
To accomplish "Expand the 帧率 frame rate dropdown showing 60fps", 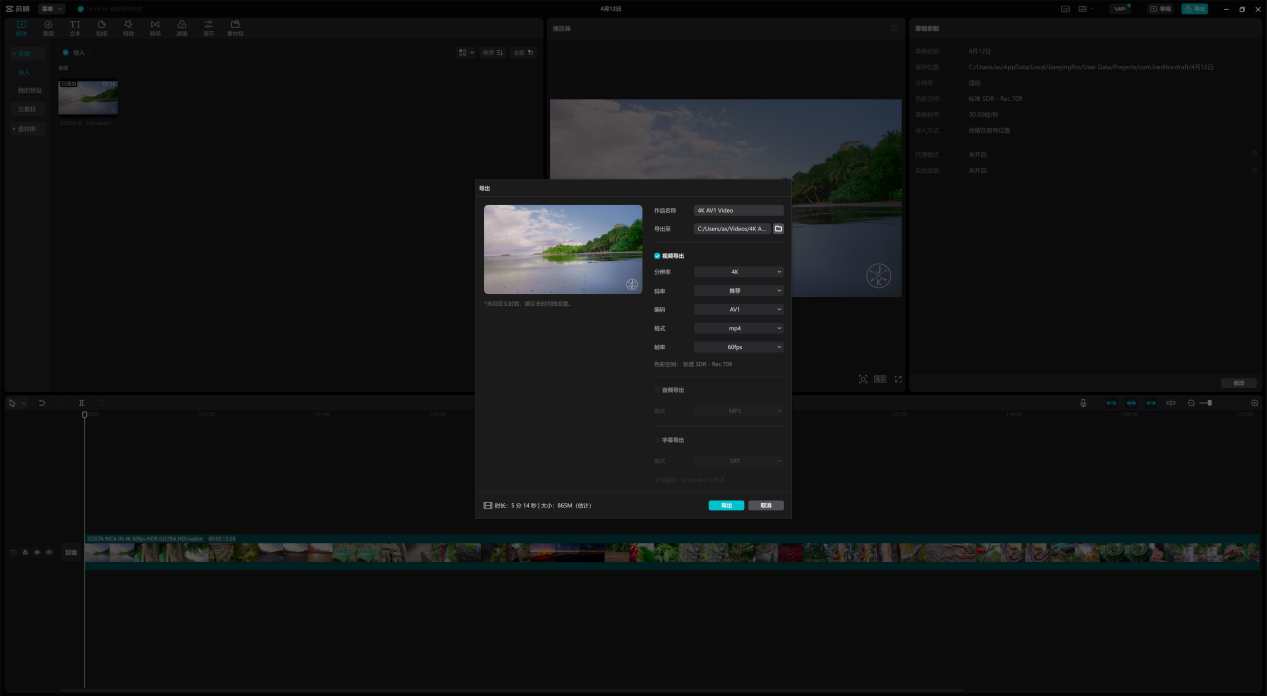I will click(x=738, y=347).
